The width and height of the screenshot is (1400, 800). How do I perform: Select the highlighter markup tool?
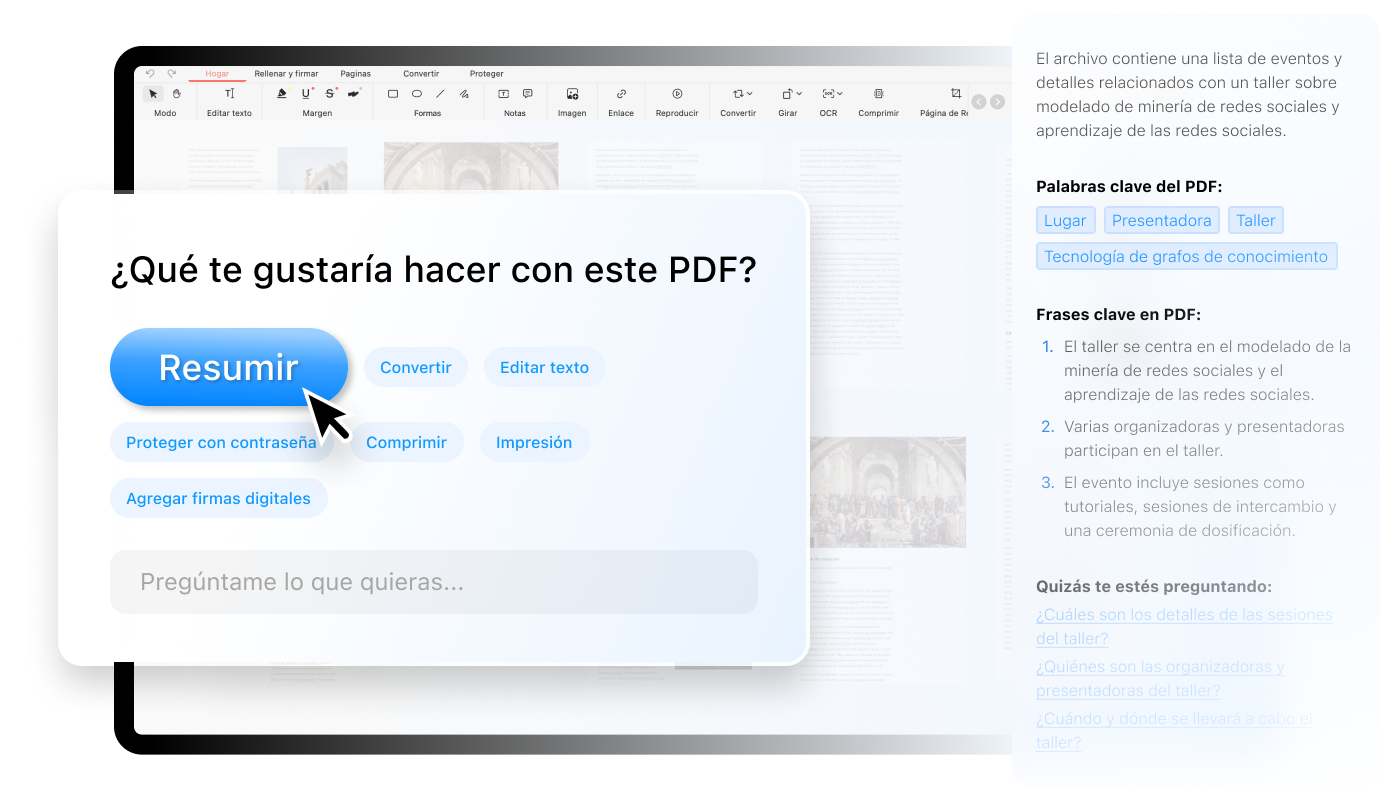(x=281, y=94)
